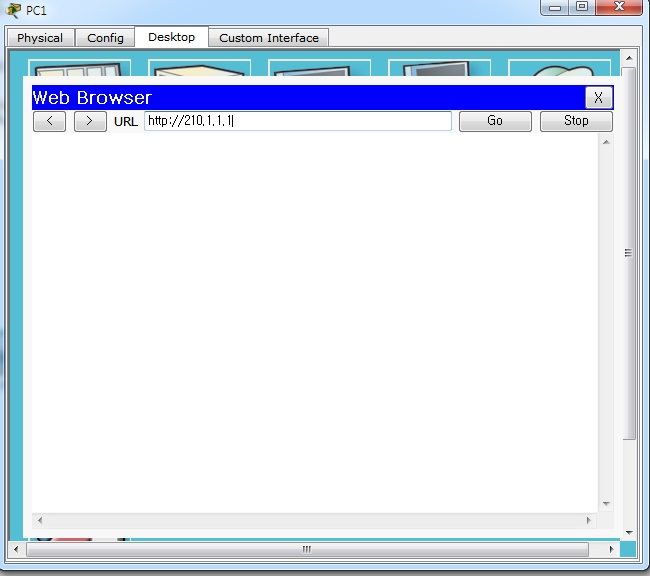650x576 pixels.
Task: Open the Physical tab
Action: coord(40,38)
